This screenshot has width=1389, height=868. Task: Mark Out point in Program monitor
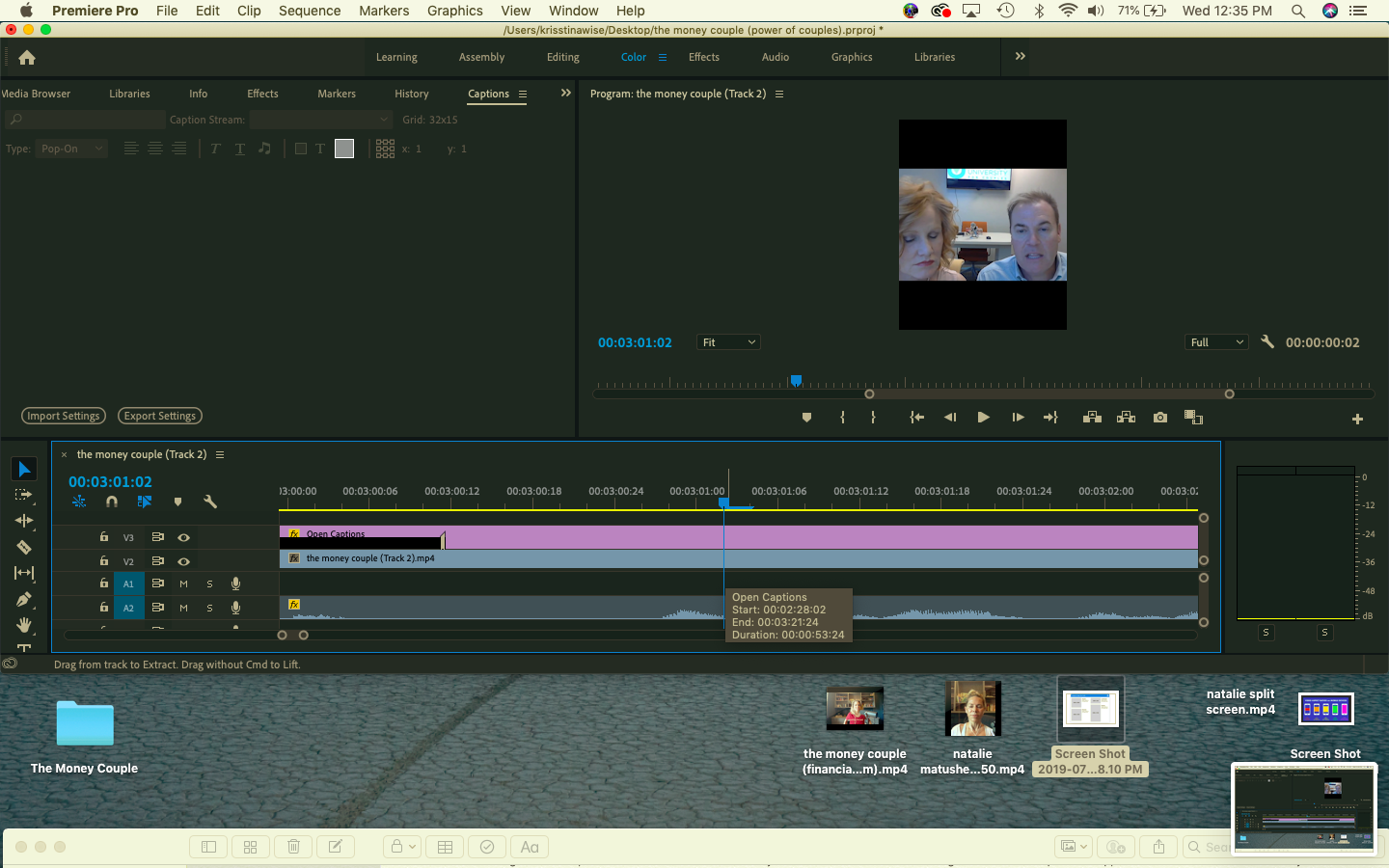[873, 418]
